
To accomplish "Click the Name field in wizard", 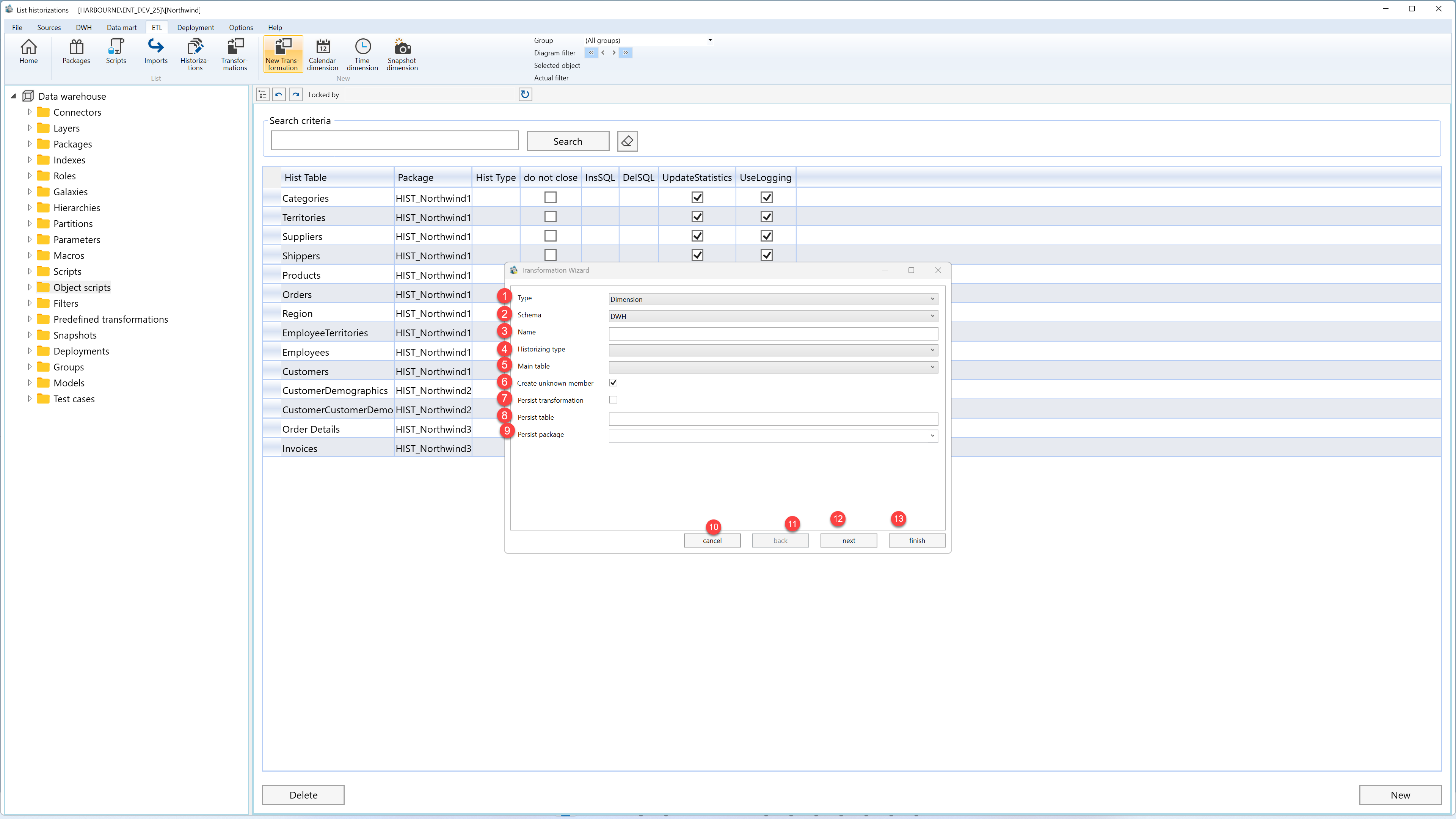I will click(773, 334).
